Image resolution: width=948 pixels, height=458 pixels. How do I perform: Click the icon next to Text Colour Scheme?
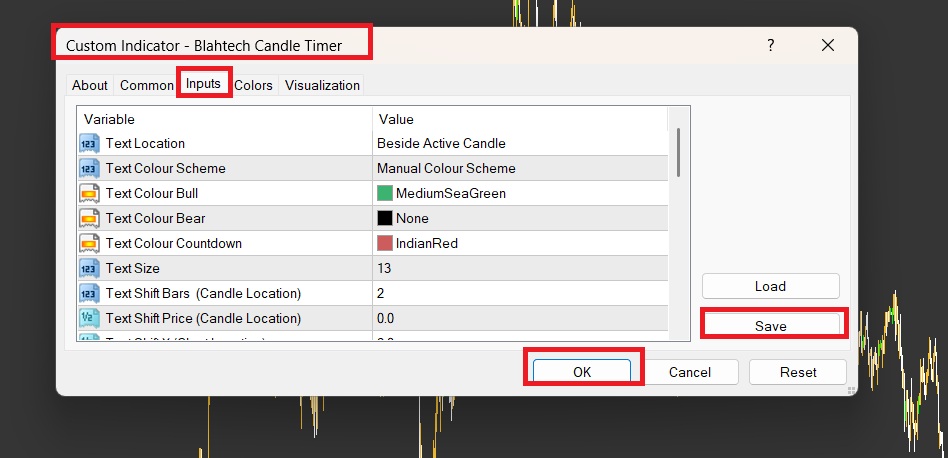[89, 169]
